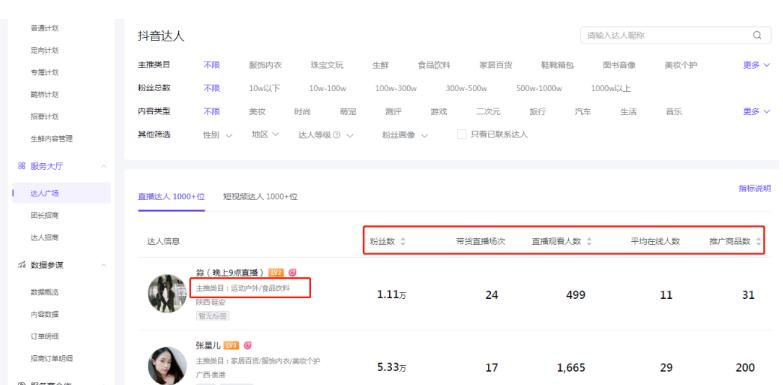Open 达人广场 in sidebar
This screenshot has height=385, width=783.
tap(61, 193)
